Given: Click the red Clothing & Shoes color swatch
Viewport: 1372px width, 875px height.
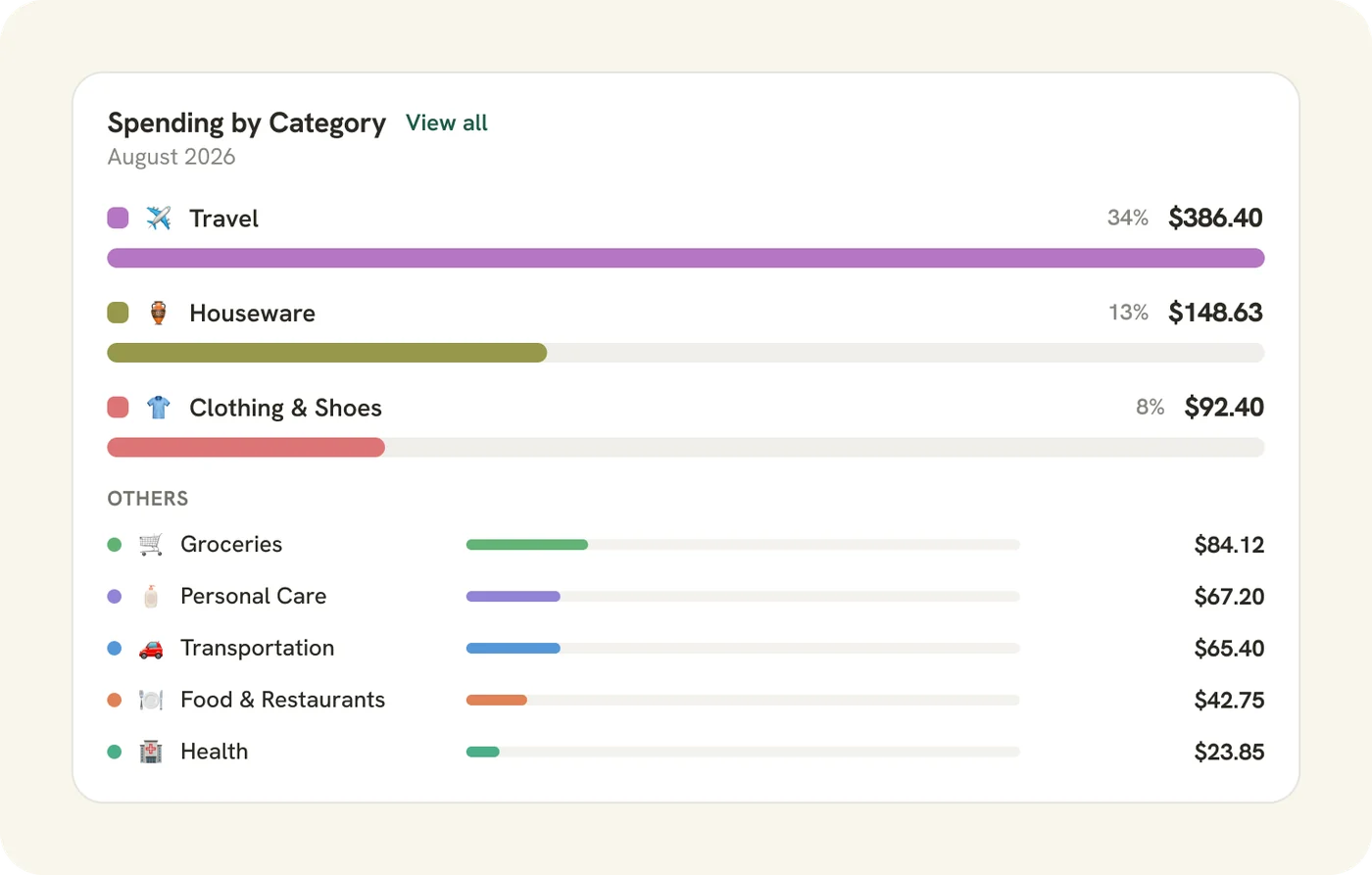Looking at the screenshot, I should [118, 407].
